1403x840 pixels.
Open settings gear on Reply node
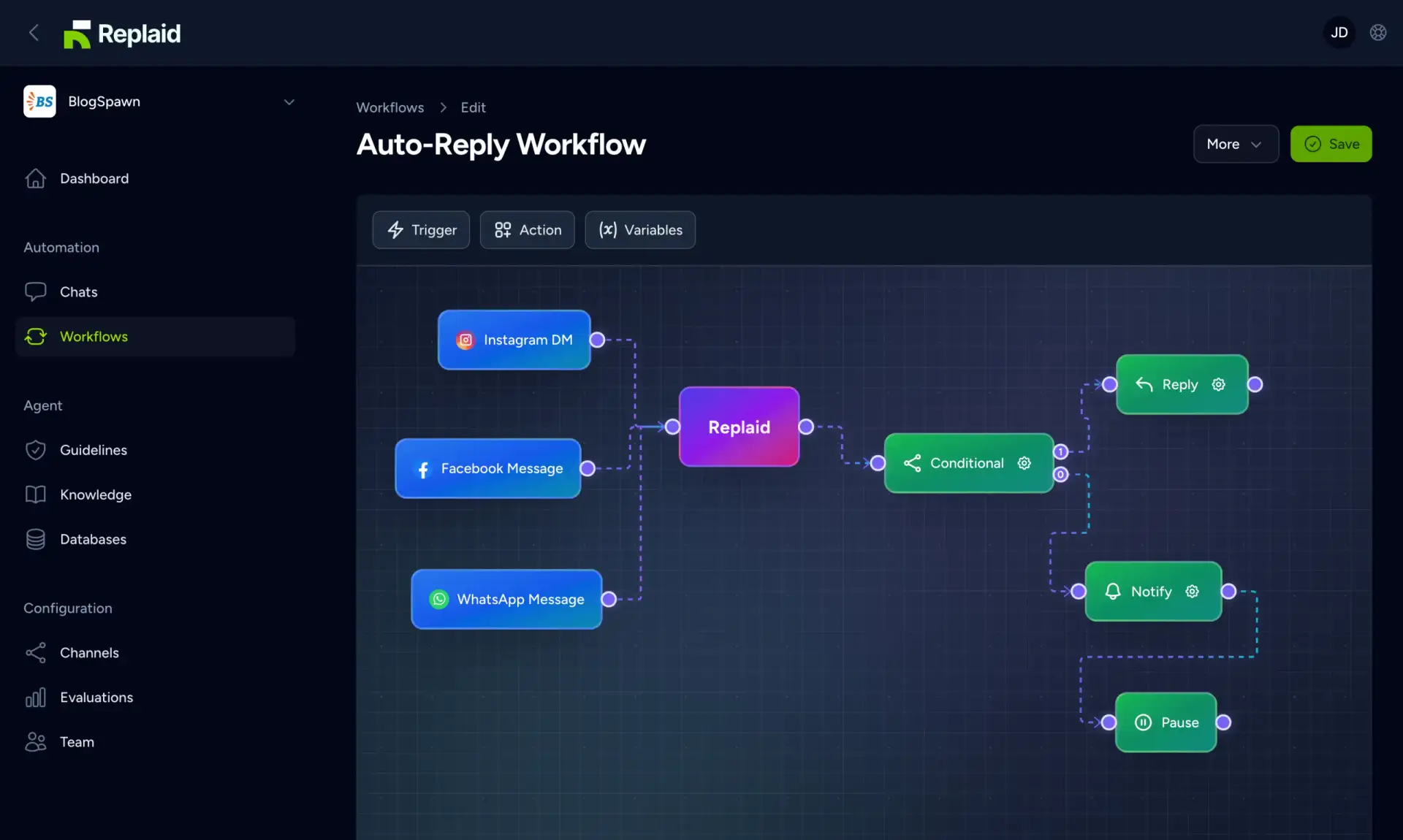[x=1218, y=384]
